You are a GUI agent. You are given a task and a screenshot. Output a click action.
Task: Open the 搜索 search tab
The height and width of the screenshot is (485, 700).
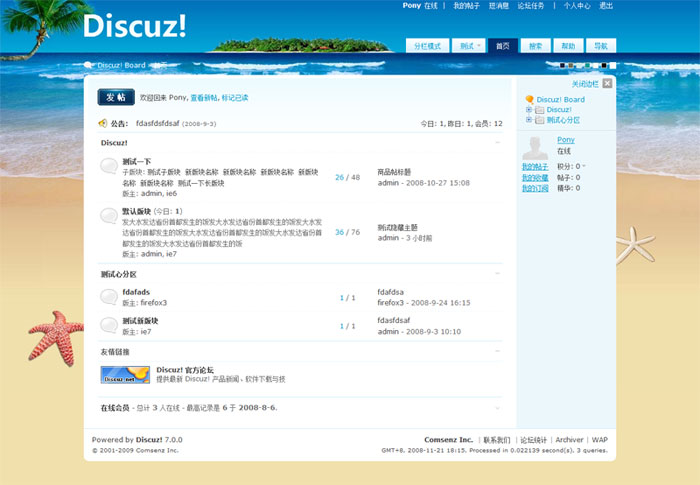coord(535,46)
